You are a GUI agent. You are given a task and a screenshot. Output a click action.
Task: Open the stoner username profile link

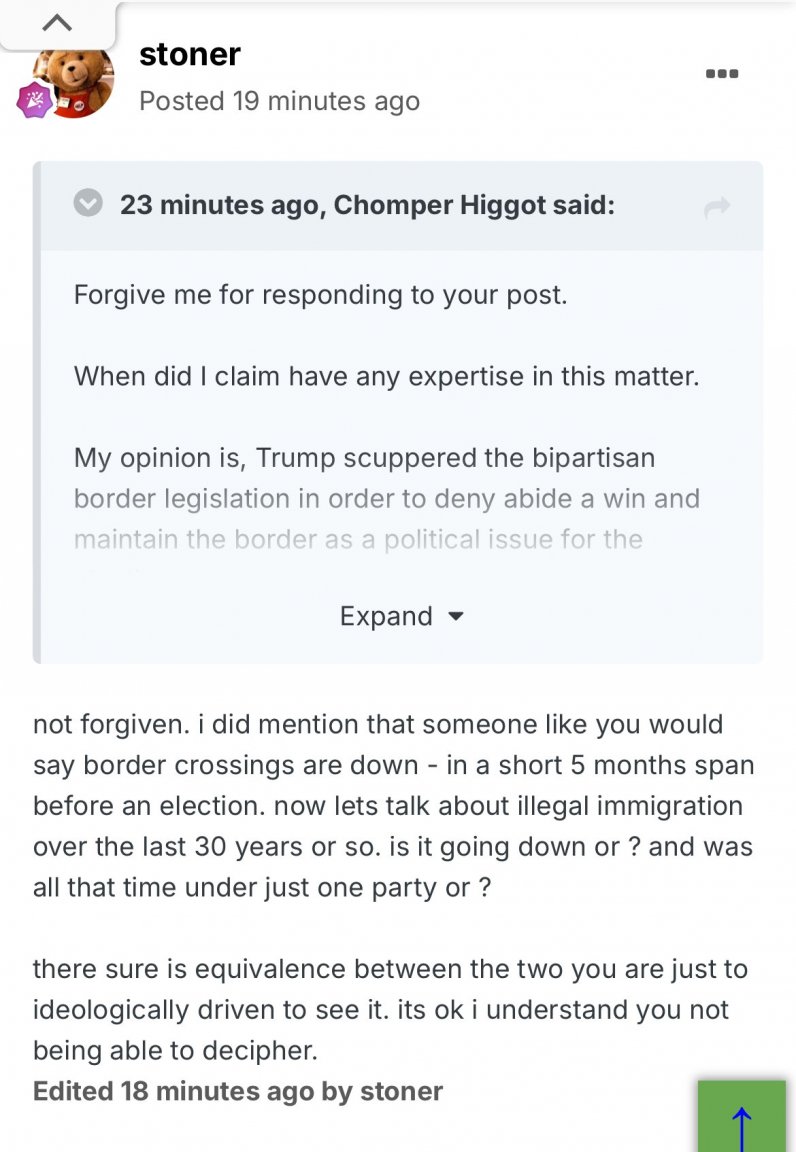(x=190, y=54)
